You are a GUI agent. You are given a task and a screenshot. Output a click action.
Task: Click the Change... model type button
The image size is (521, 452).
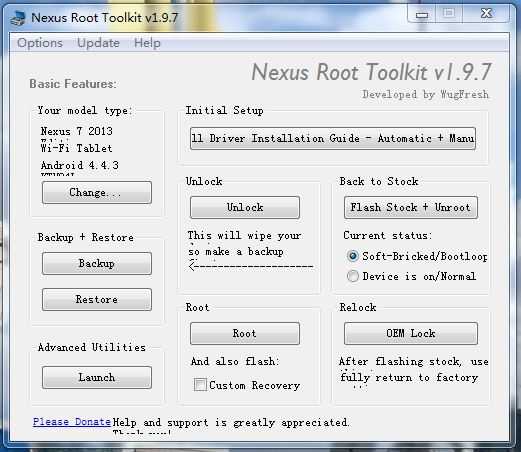tap(97, 192)
